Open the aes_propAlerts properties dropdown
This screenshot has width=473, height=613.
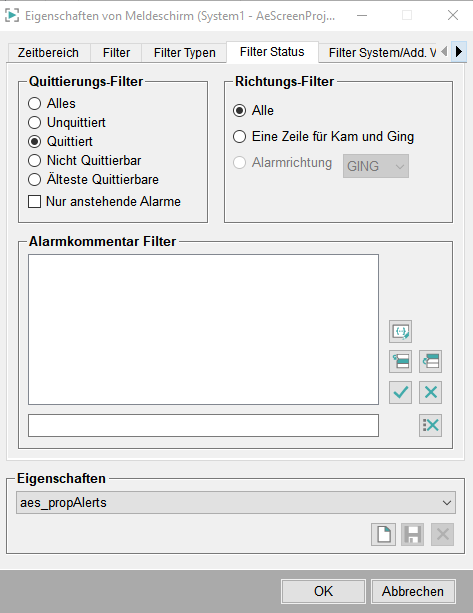[236, 502]
